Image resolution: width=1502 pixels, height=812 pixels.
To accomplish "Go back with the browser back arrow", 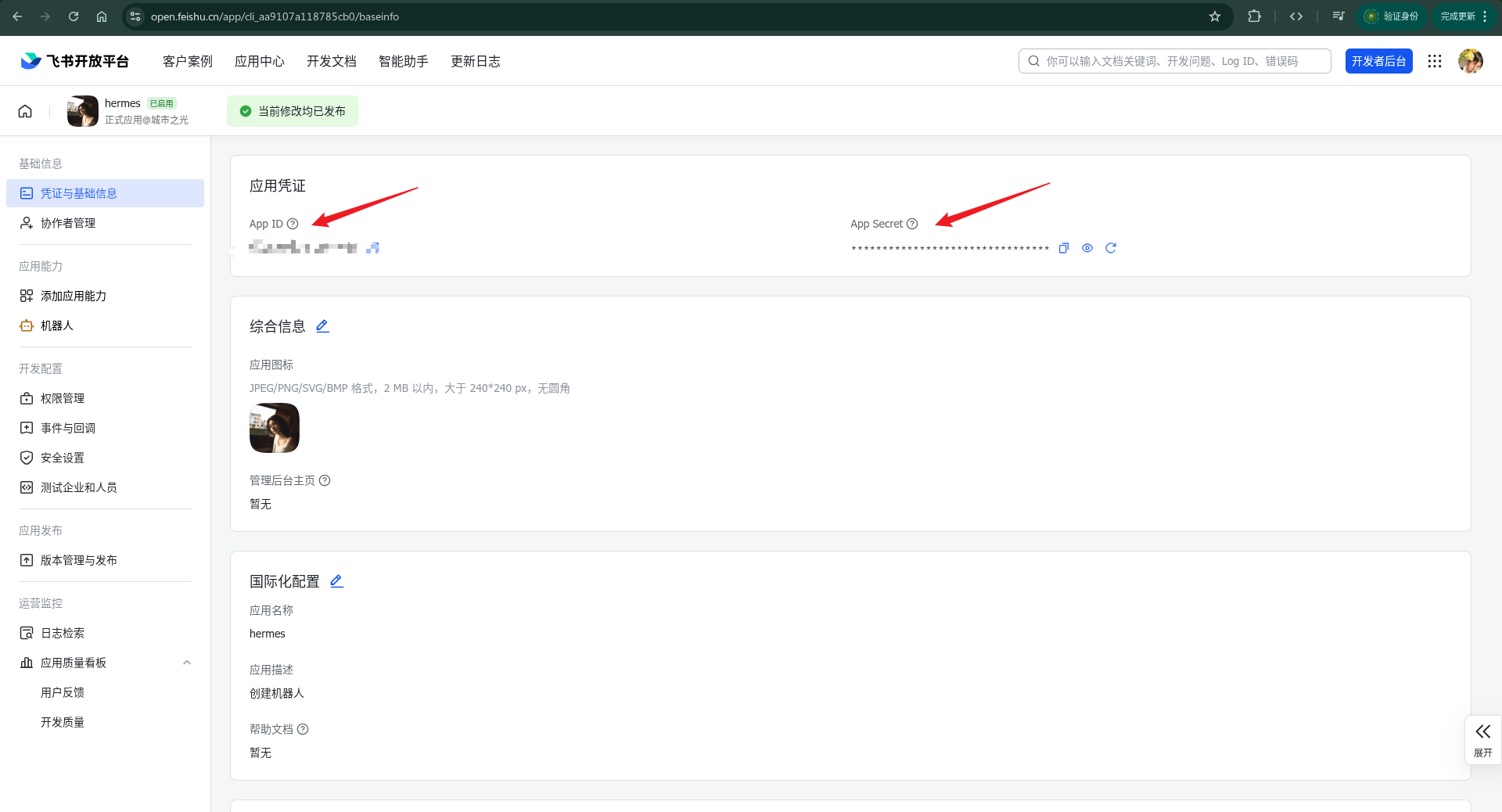I will 17,16.
